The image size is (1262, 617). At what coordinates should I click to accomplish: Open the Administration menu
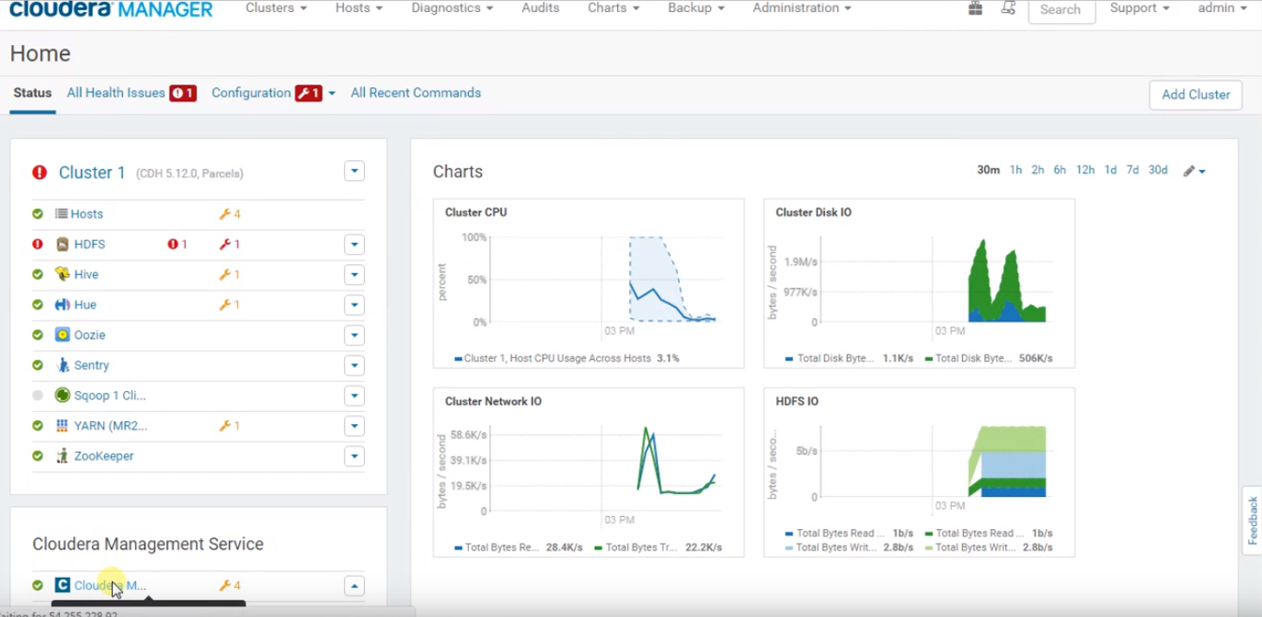[x=802, y=8]
